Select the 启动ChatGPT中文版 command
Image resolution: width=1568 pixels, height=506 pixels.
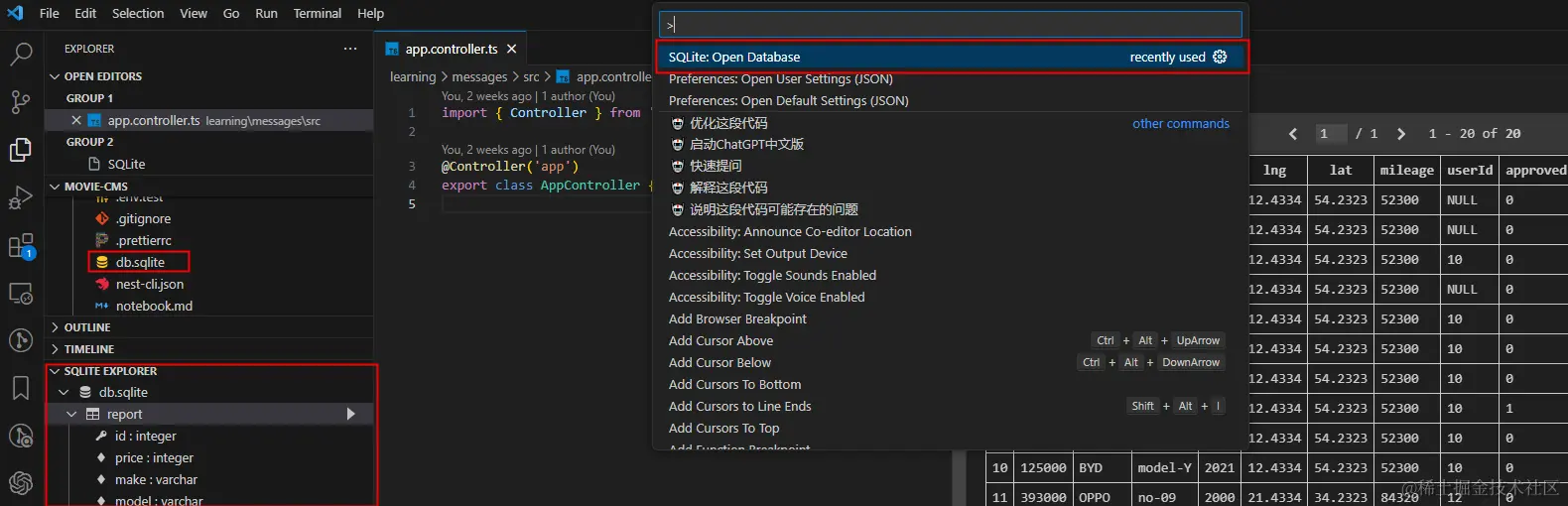click(x=951, y=144)
